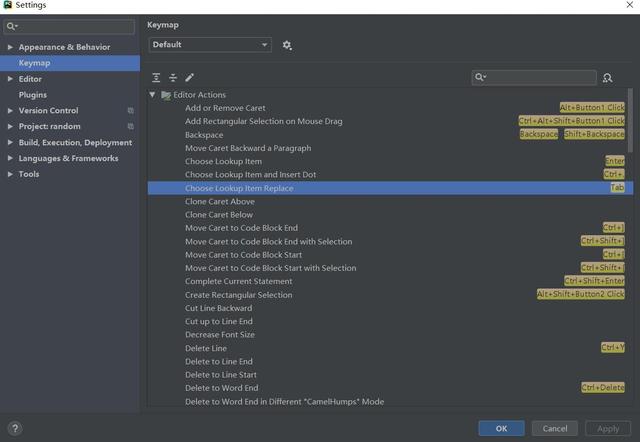Click the pencil Edit Shortcut icon

click(189, 78)
